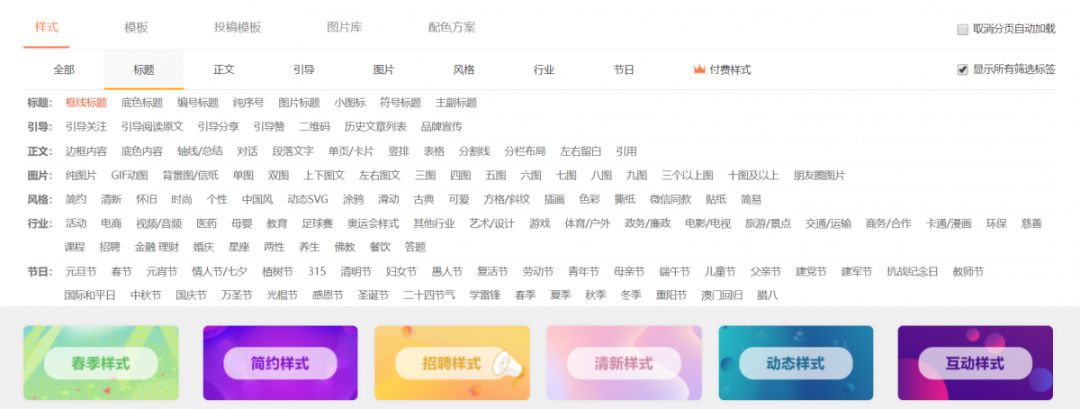
Task: Filter by 动态SVG style tag
Action: [x=307, y=199]
